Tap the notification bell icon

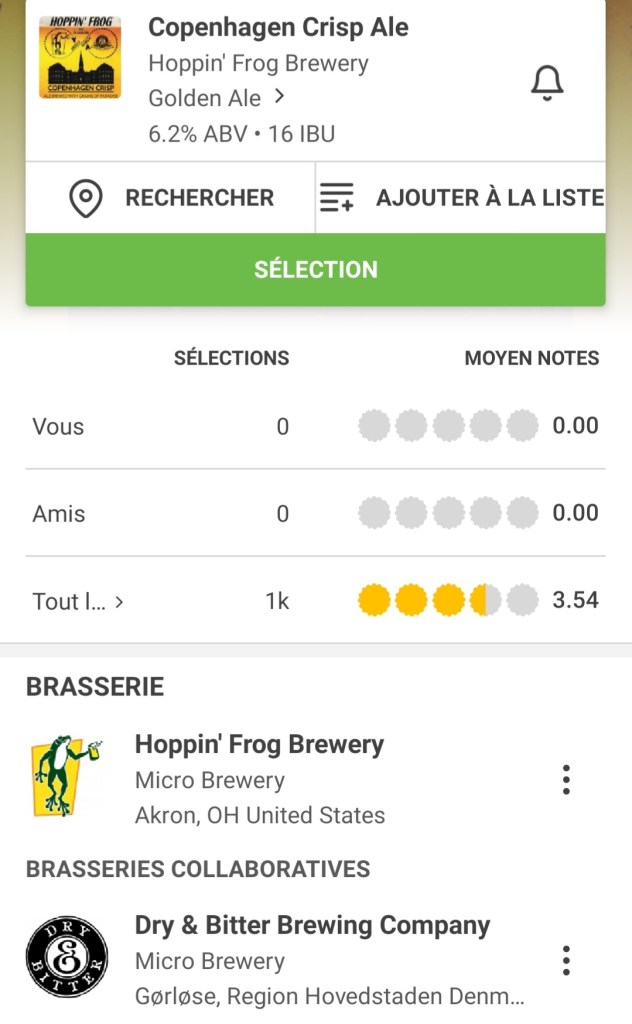point(546,84)
